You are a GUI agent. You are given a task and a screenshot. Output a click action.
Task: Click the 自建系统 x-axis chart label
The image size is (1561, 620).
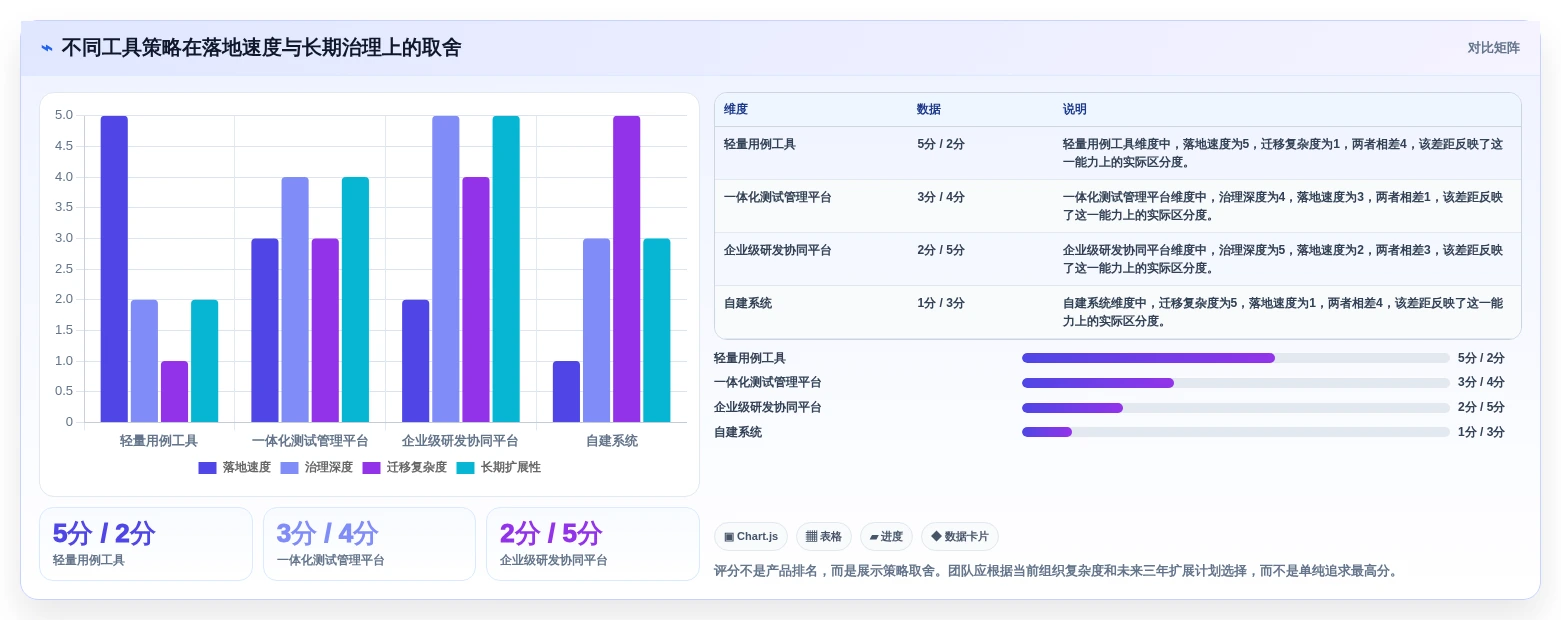612,441
